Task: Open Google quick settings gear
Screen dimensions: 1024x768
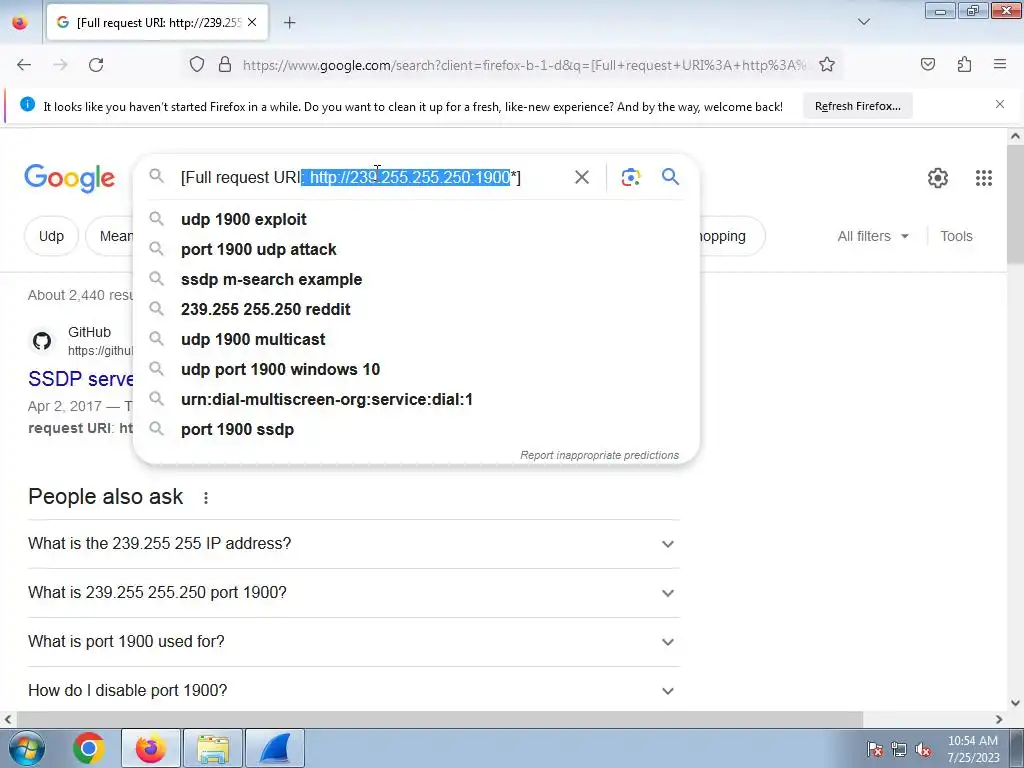Action: click(x=938, y=178)
